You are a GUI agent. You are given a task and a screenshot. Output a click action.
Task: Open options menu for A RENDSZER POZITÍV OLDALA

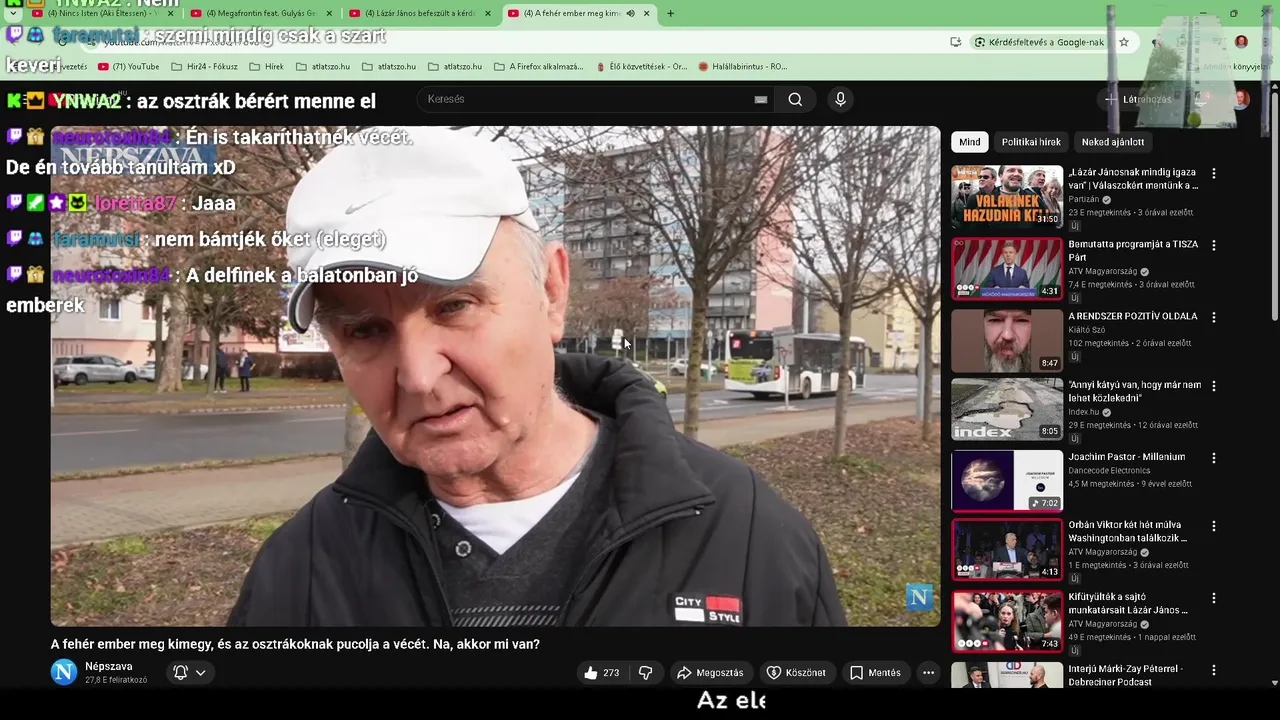[x=1214, y=317]
